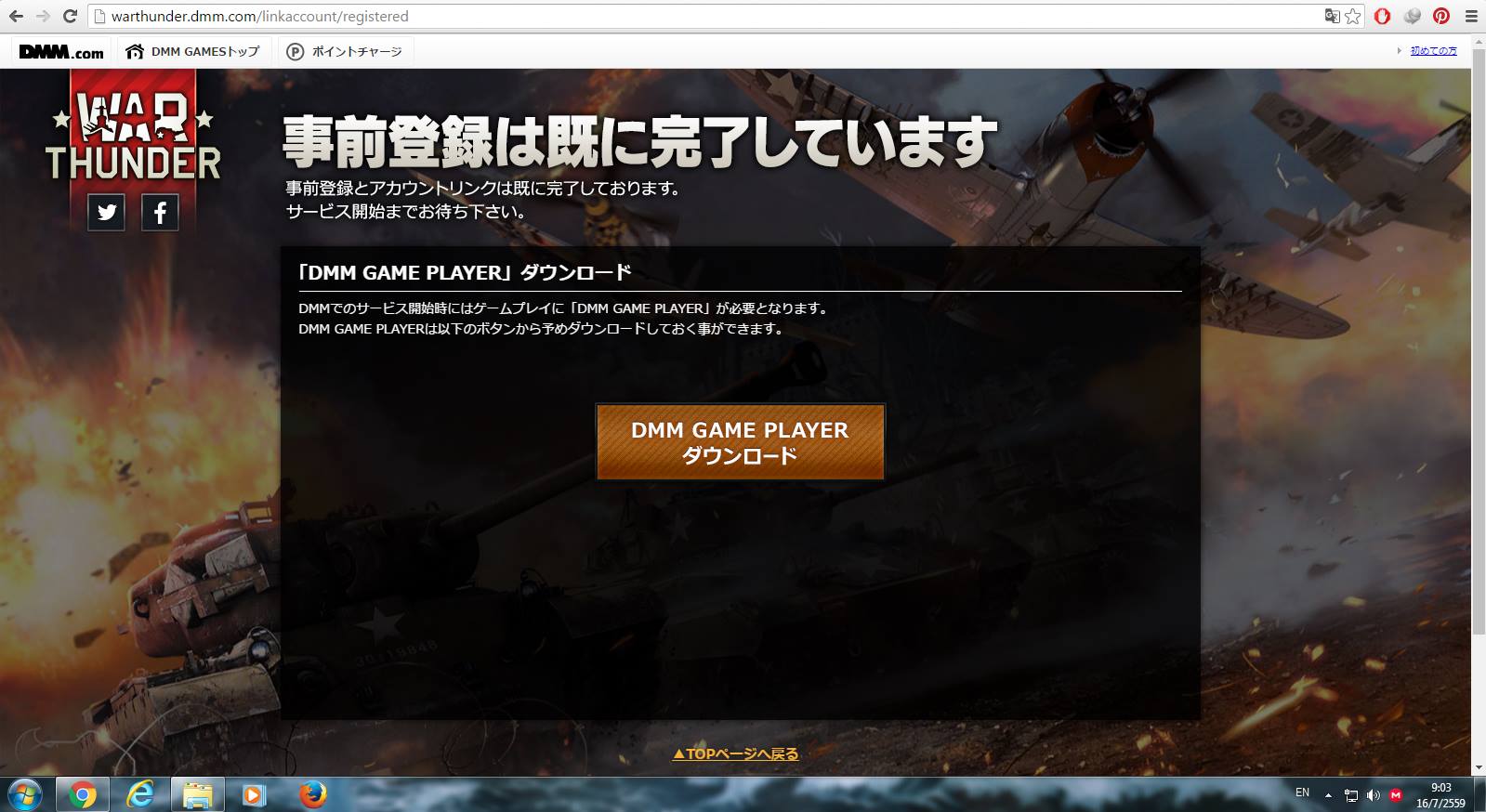Open the DMM GAMESトップ tab
The width and height of the screenshot is (1486, 812).
point(193,52)
